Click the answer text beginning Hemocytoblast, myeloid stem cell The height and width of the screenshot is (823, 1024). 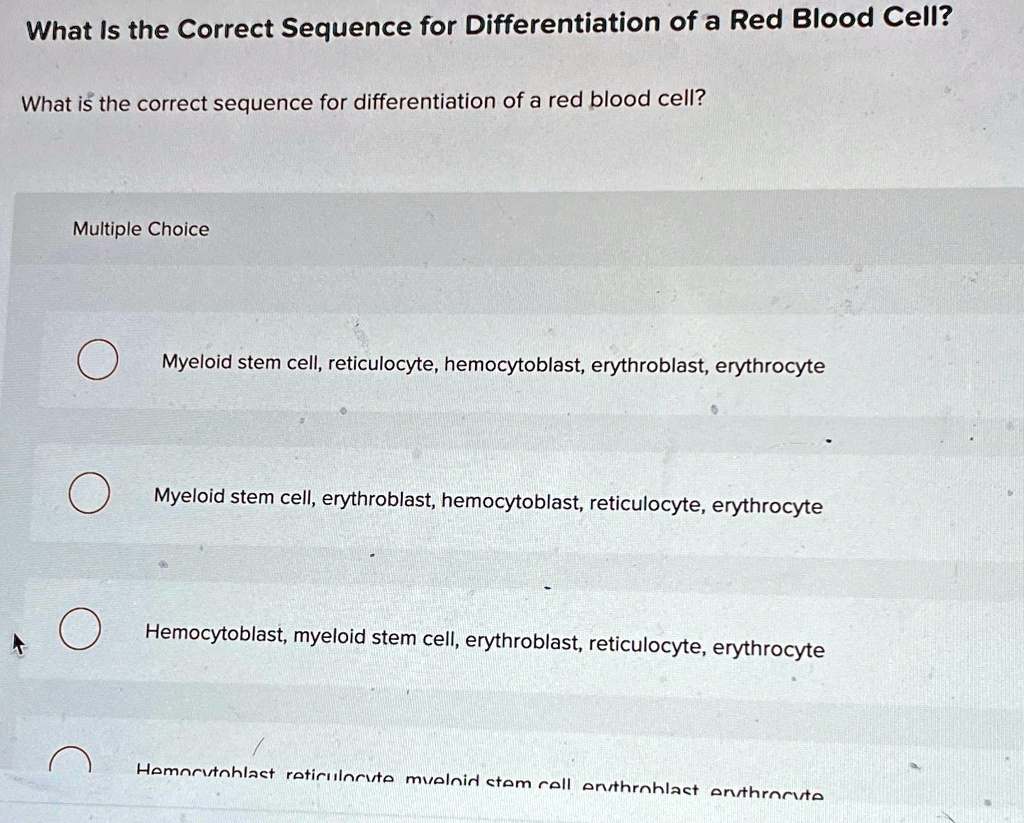(x=485, y=649)
